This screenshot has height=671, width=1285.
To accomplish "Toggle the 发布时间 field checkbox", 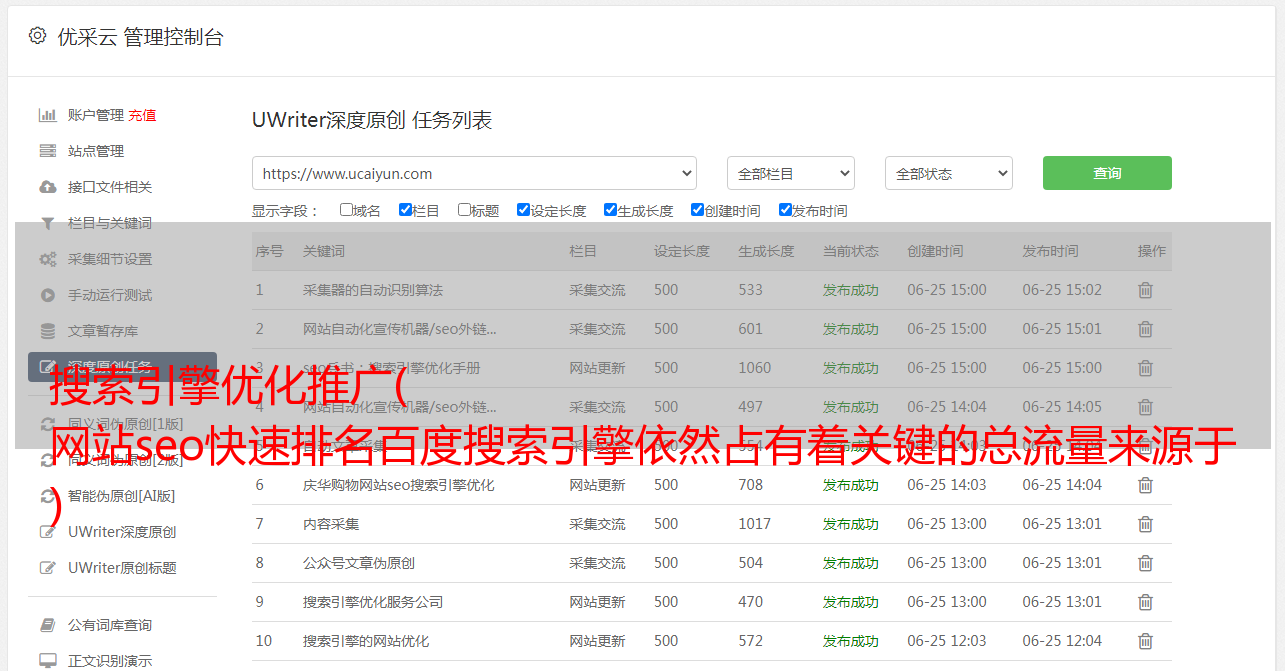I will (x=785, y=210).
